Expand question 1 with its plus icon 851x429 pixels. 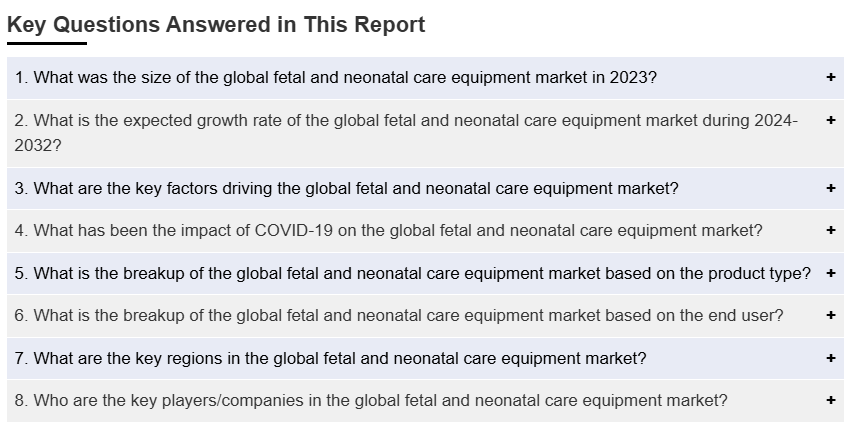pos(830,78)
